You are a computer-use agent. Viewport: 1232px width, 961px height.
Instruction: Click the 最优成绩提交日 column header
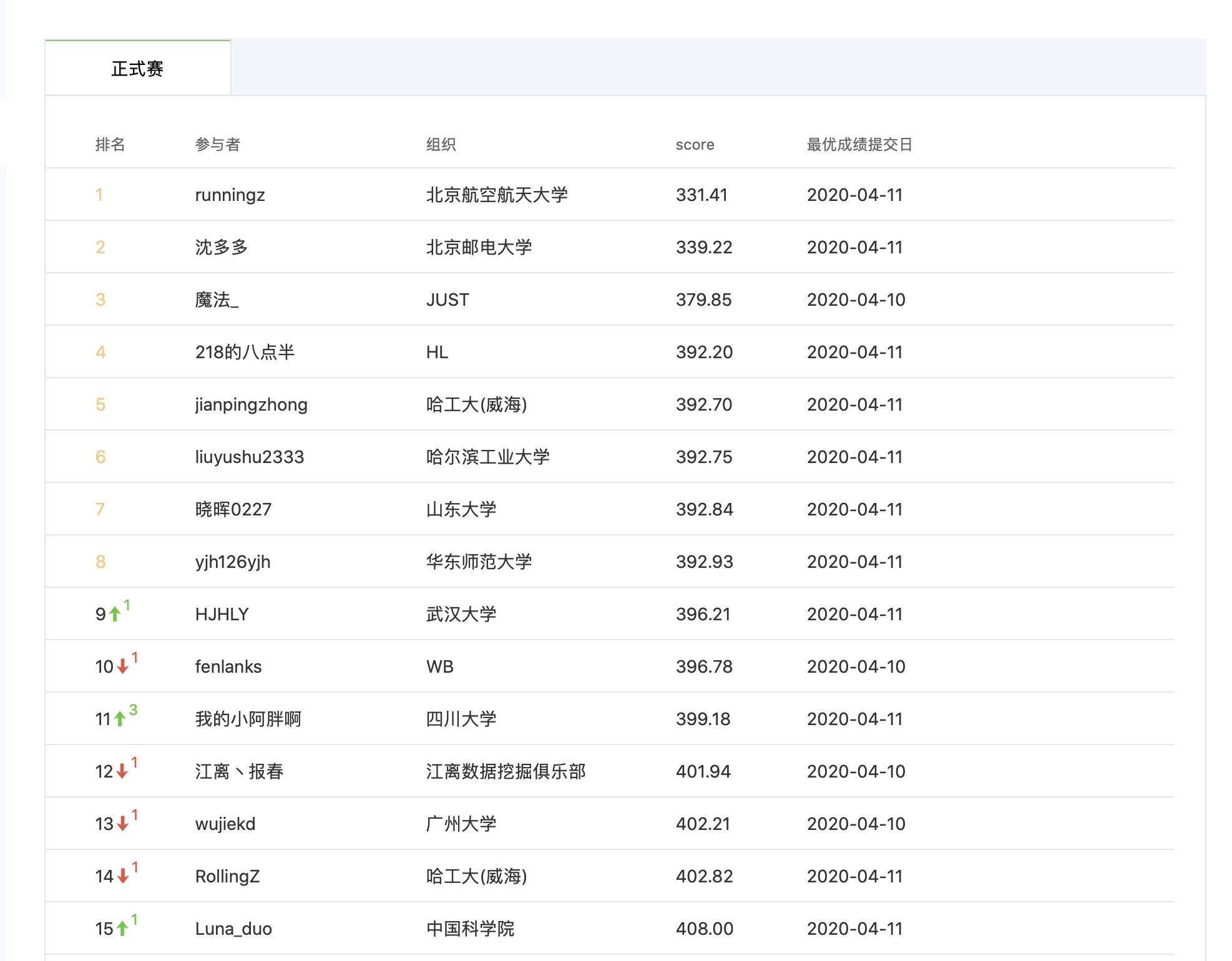pos(859,145)
